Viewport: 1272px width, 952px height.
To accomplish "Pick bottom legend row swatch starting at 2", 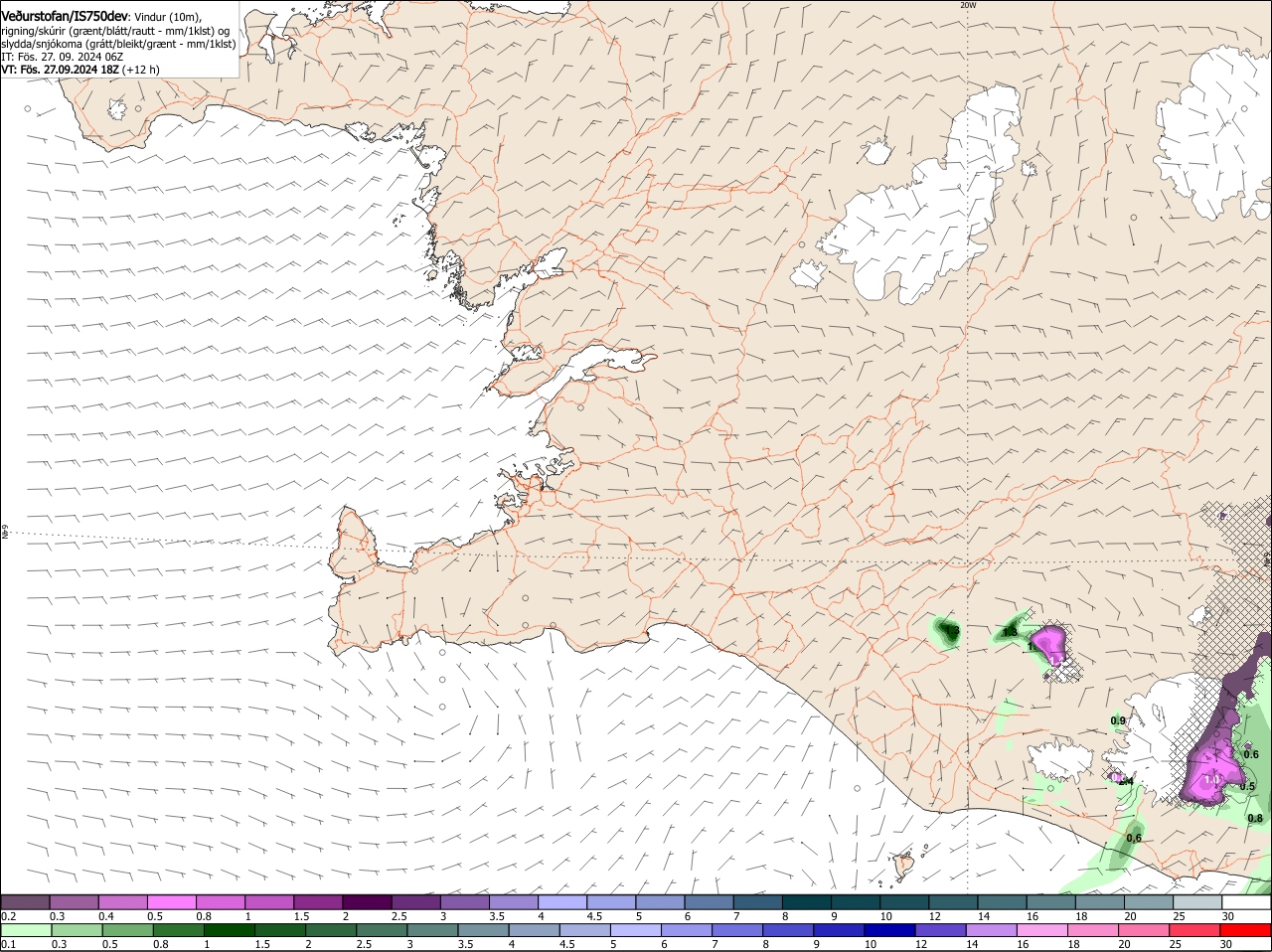I will click(x=331, y=930).
